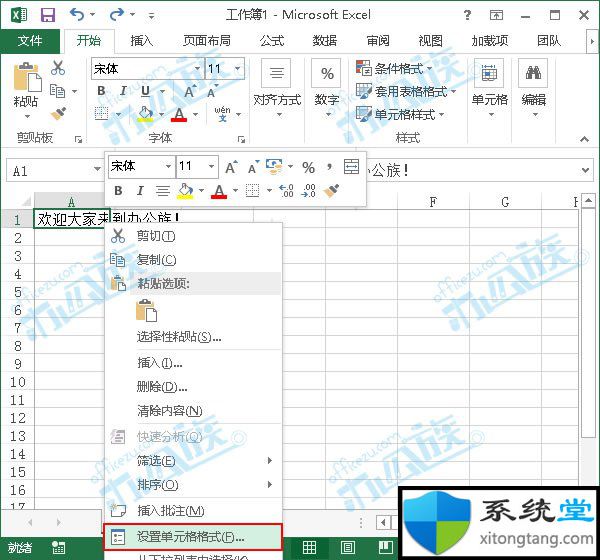Viewport: 600px width, 560px height.
Task: Toggle Bold in the ribbon font group
Action: 101,91
